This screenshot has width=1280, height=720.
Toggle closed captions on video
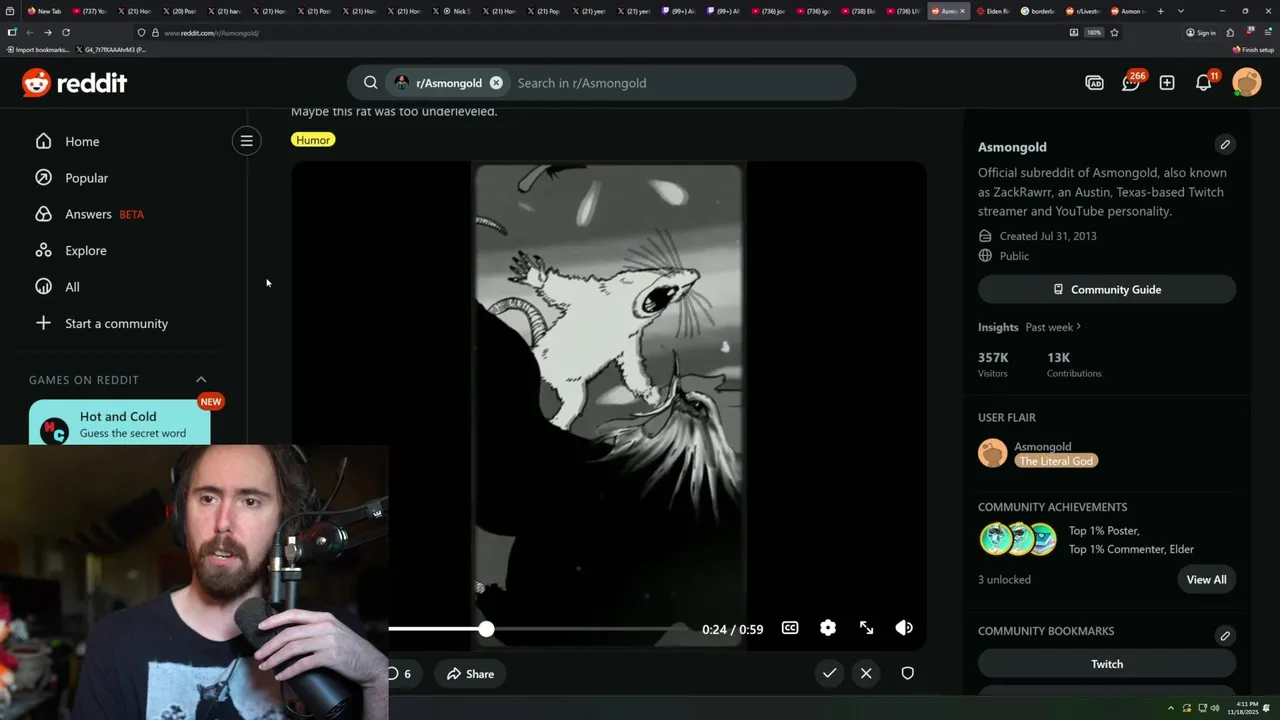pos(790,628)
